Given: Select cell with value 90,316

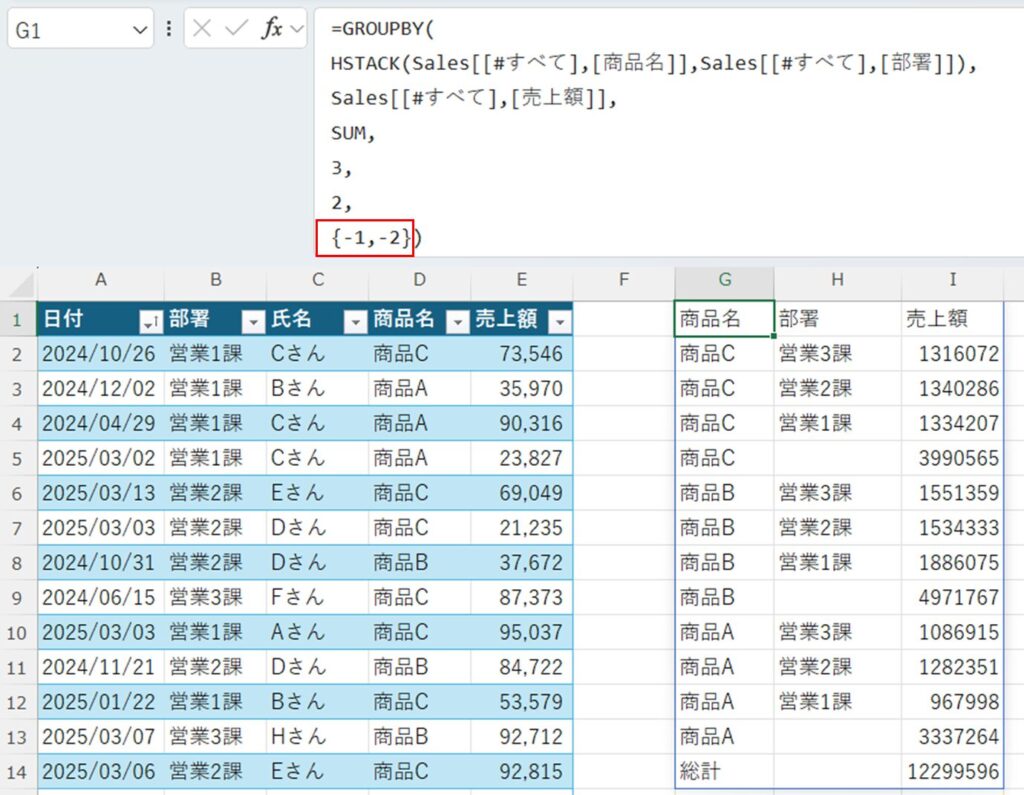Looking at the screenshot, I should point(522,423).
